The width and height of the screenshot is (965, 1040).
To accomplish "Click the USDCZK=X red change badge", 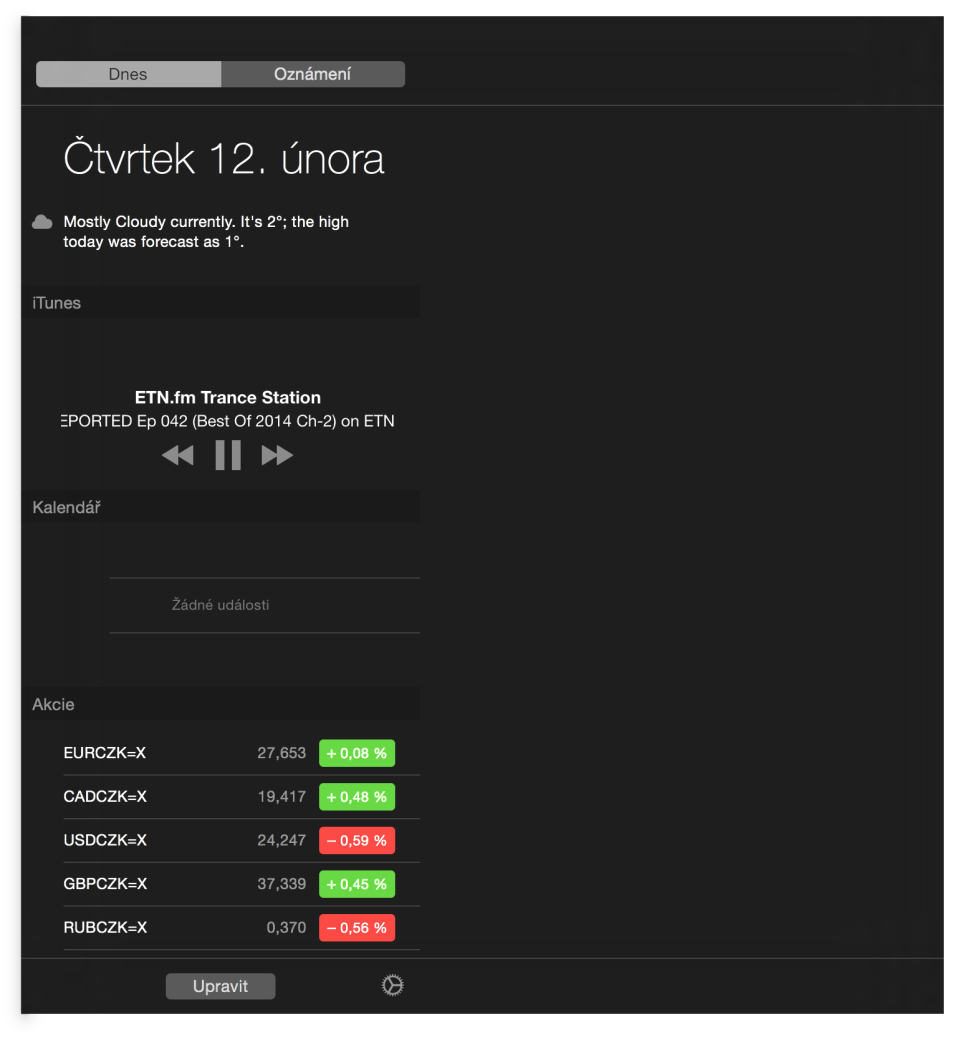I will 356,840.
